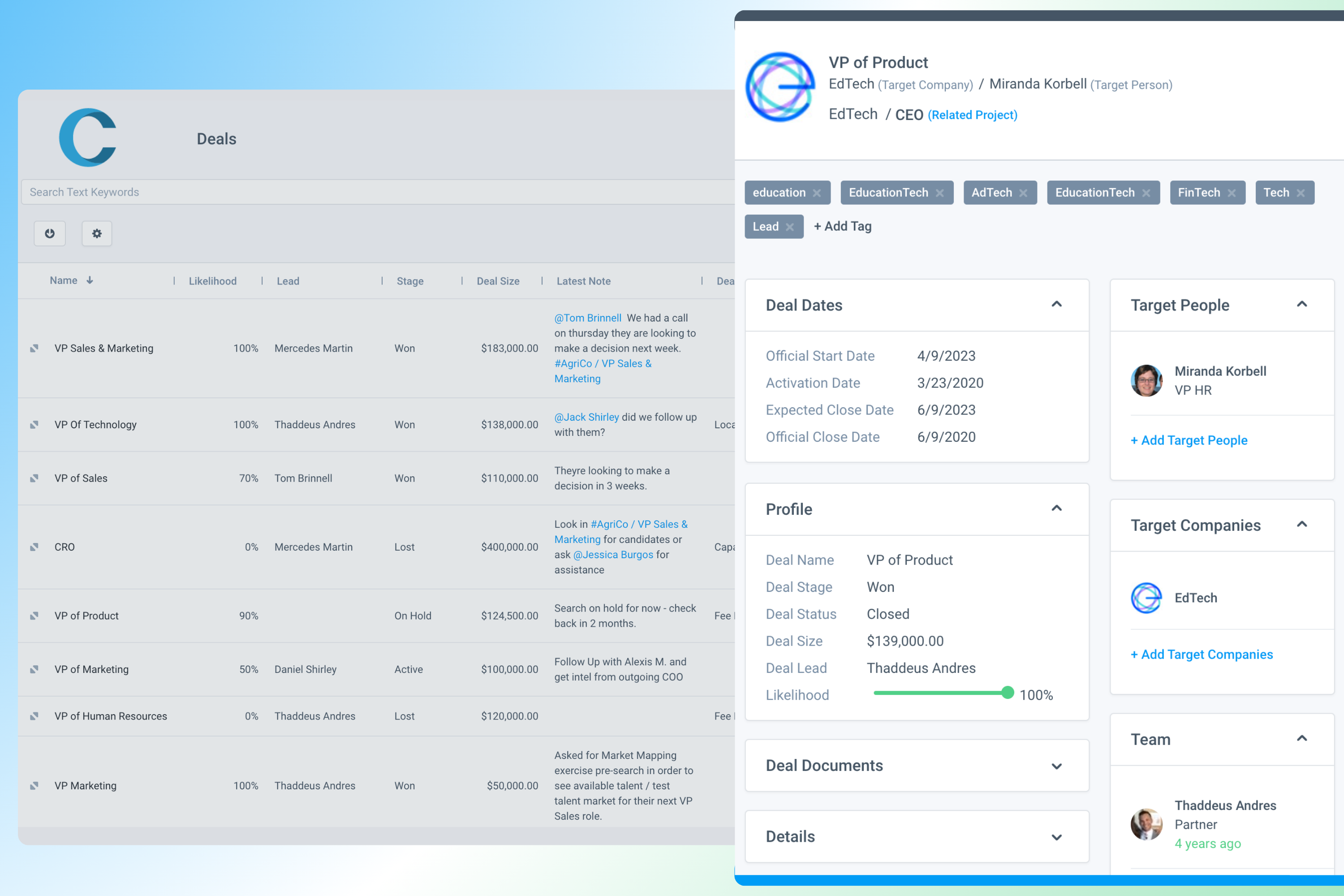This screenshot has height=896, width=1344.
Task: Remove the AdTech tag
Action: pos(1023,193)
